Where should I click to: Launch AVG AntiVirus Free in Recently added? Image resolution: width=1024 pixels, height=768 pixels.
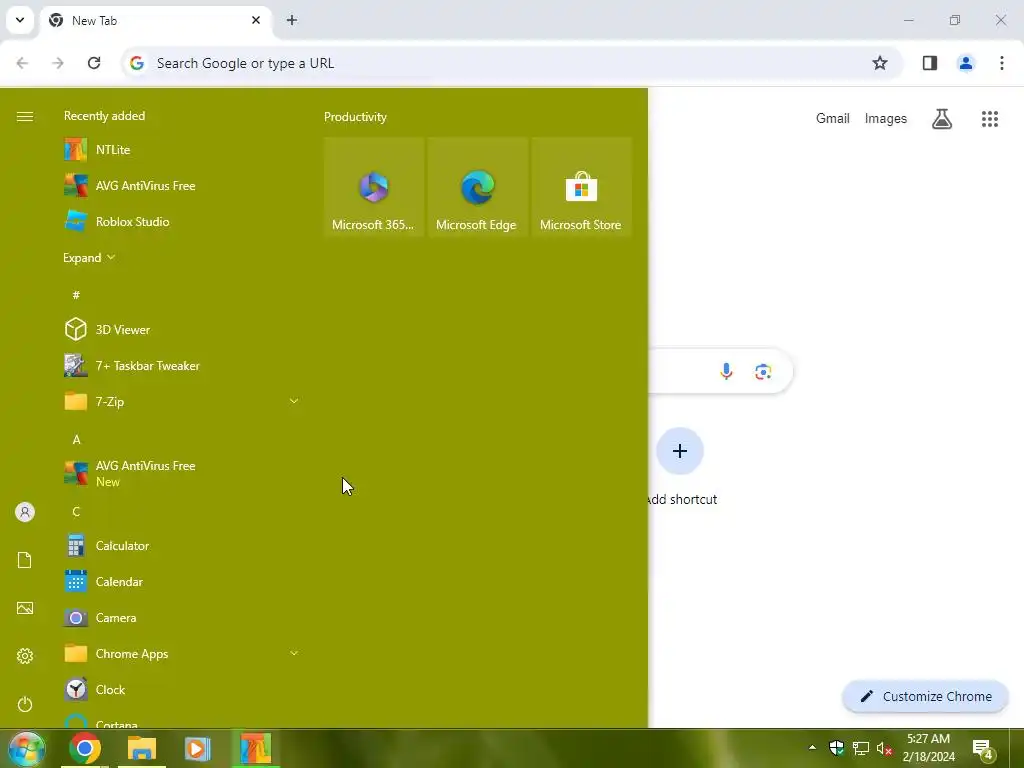coord(182,185)
